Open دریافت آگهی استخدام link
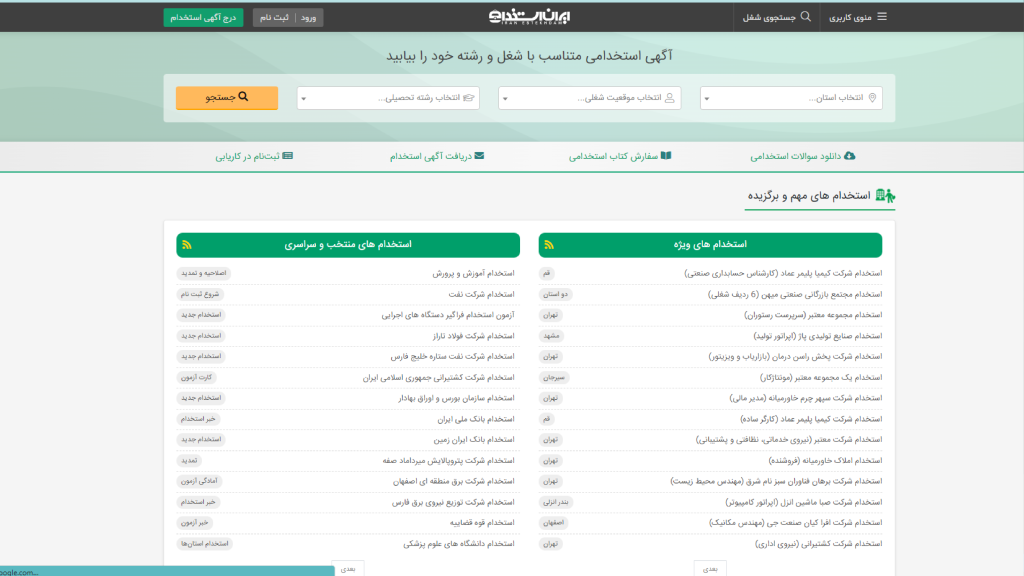Screen dimensions: 1024x576 (x=437, y=156)
